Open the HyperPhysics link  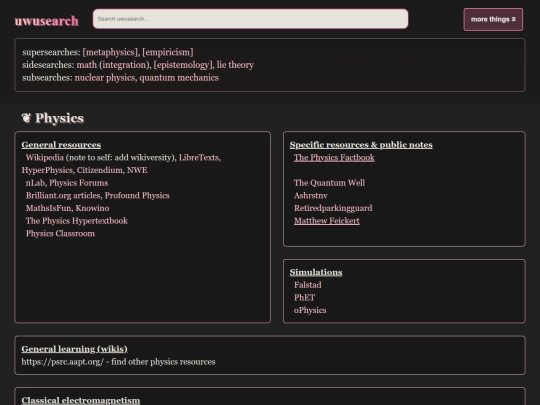click(47, 170)
